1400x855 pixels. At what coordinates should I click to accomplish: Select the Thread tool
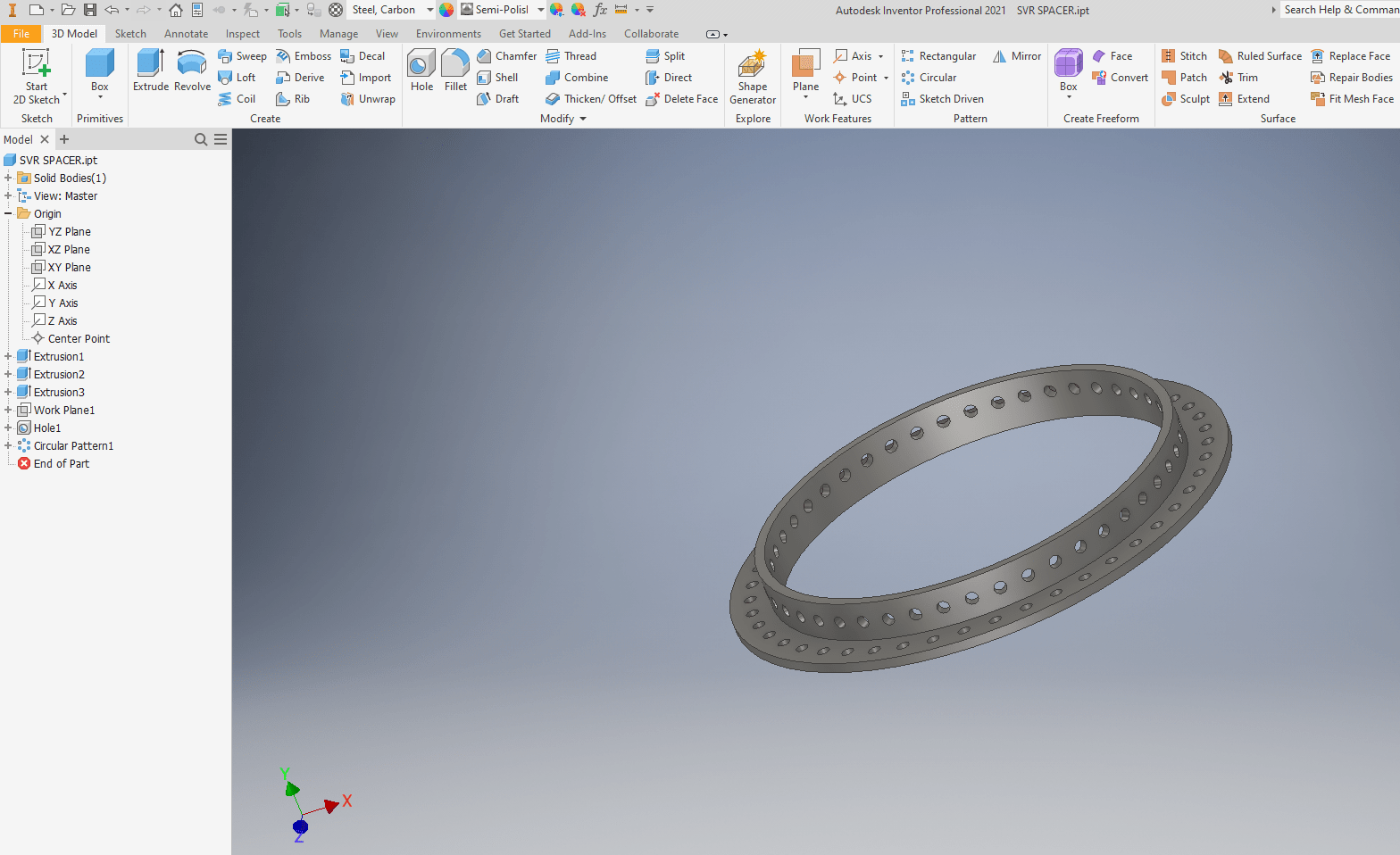(571, 56)
